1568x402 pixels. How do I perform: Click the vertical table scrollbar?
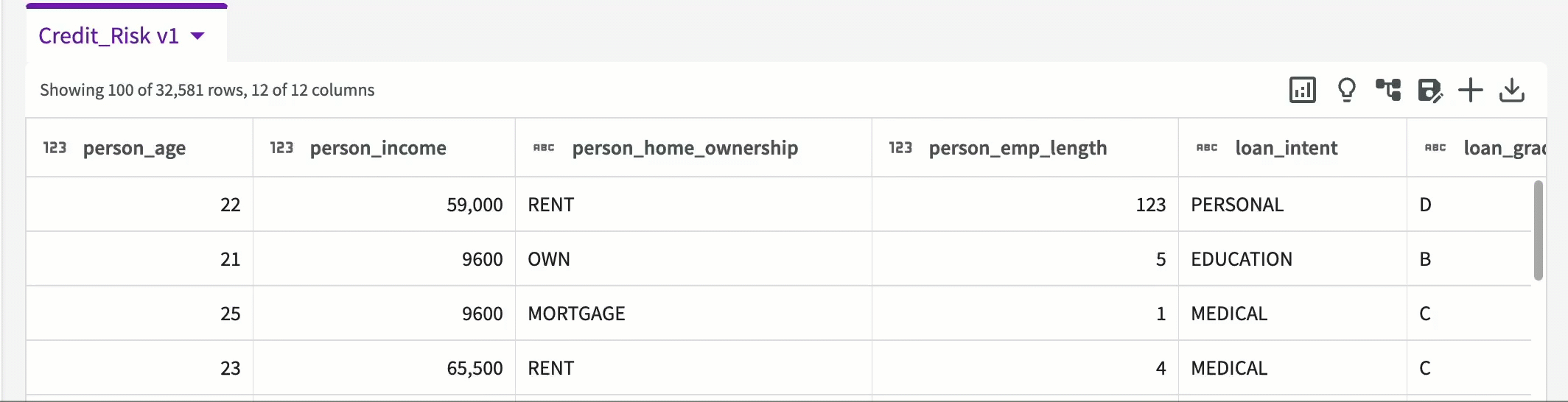[x=1539, y=230]
